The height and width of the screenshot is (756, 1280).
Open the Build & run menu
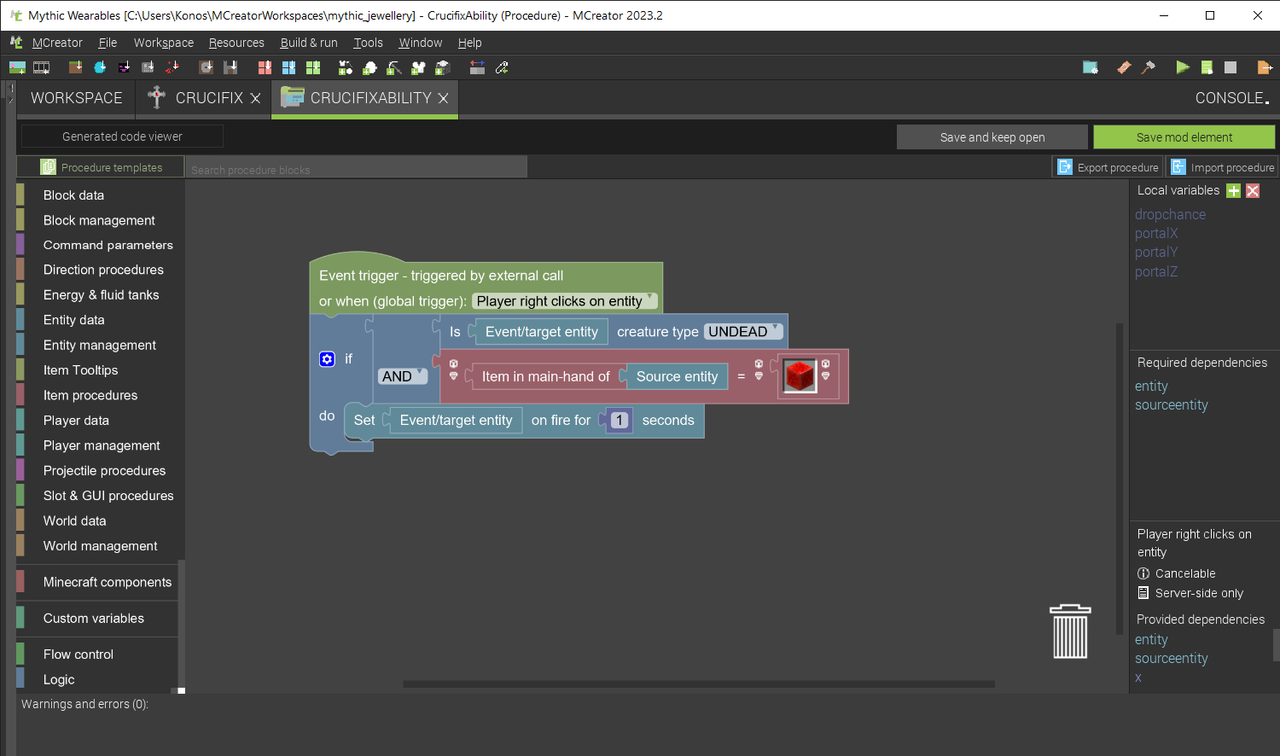[309, 43]
